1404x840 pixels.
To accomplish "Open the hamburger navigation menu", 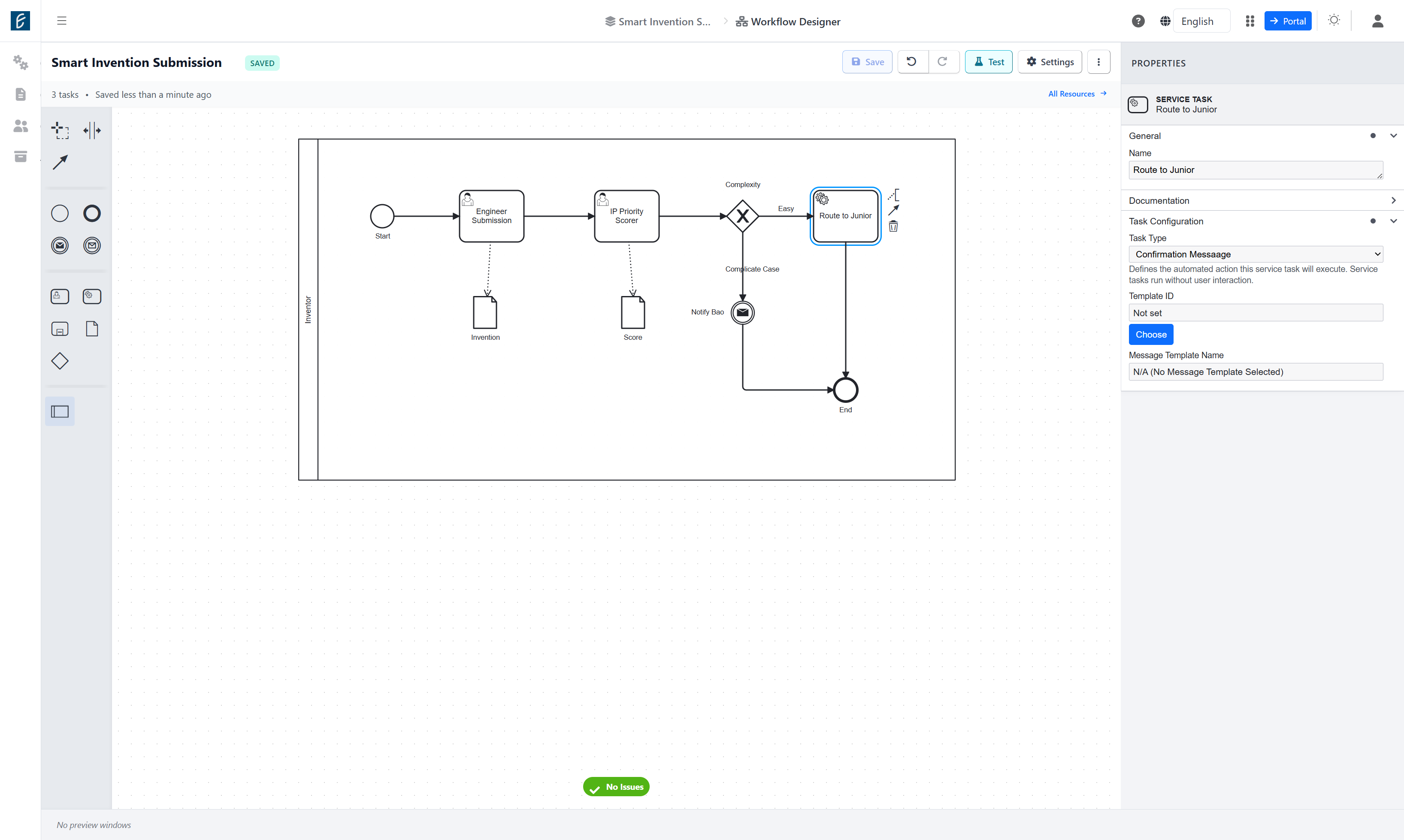I will (62, 21).
